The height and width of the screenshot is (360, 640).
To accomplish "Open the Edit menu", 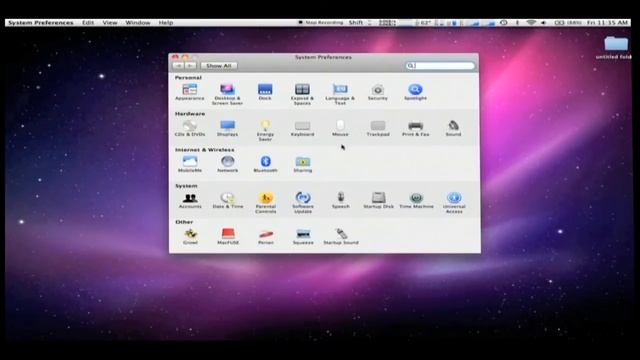I will tap(88, 23).
